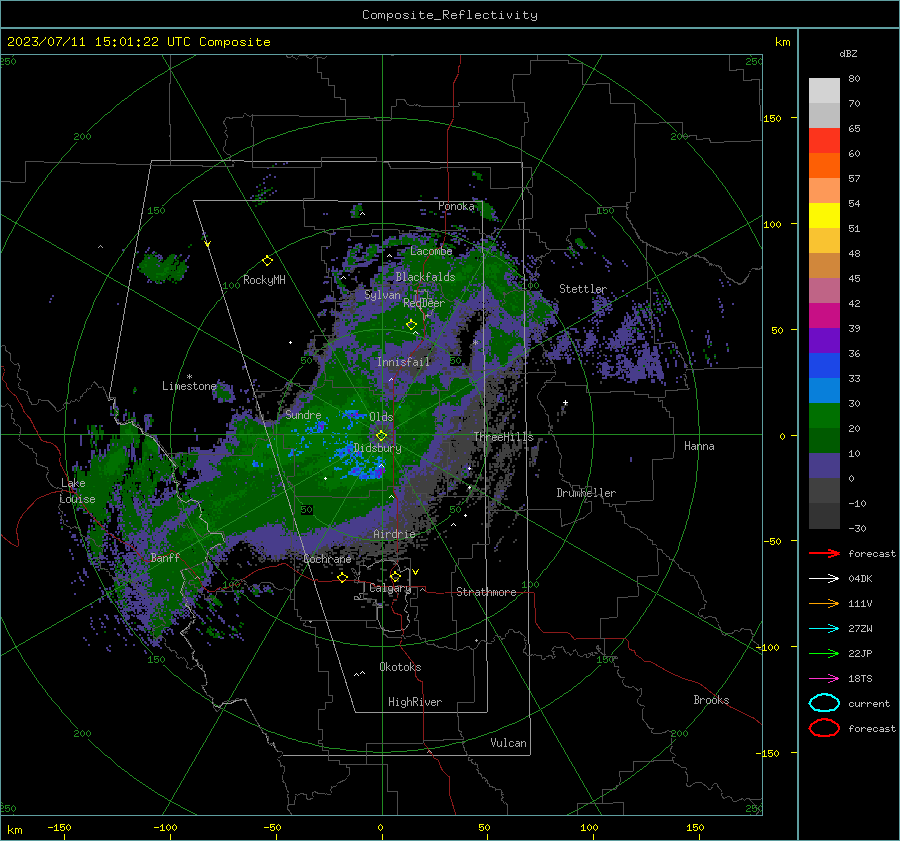Click the yellow radar marker at Olds
The width and height of the screenshot is (900, 841).
coord(381,436)
